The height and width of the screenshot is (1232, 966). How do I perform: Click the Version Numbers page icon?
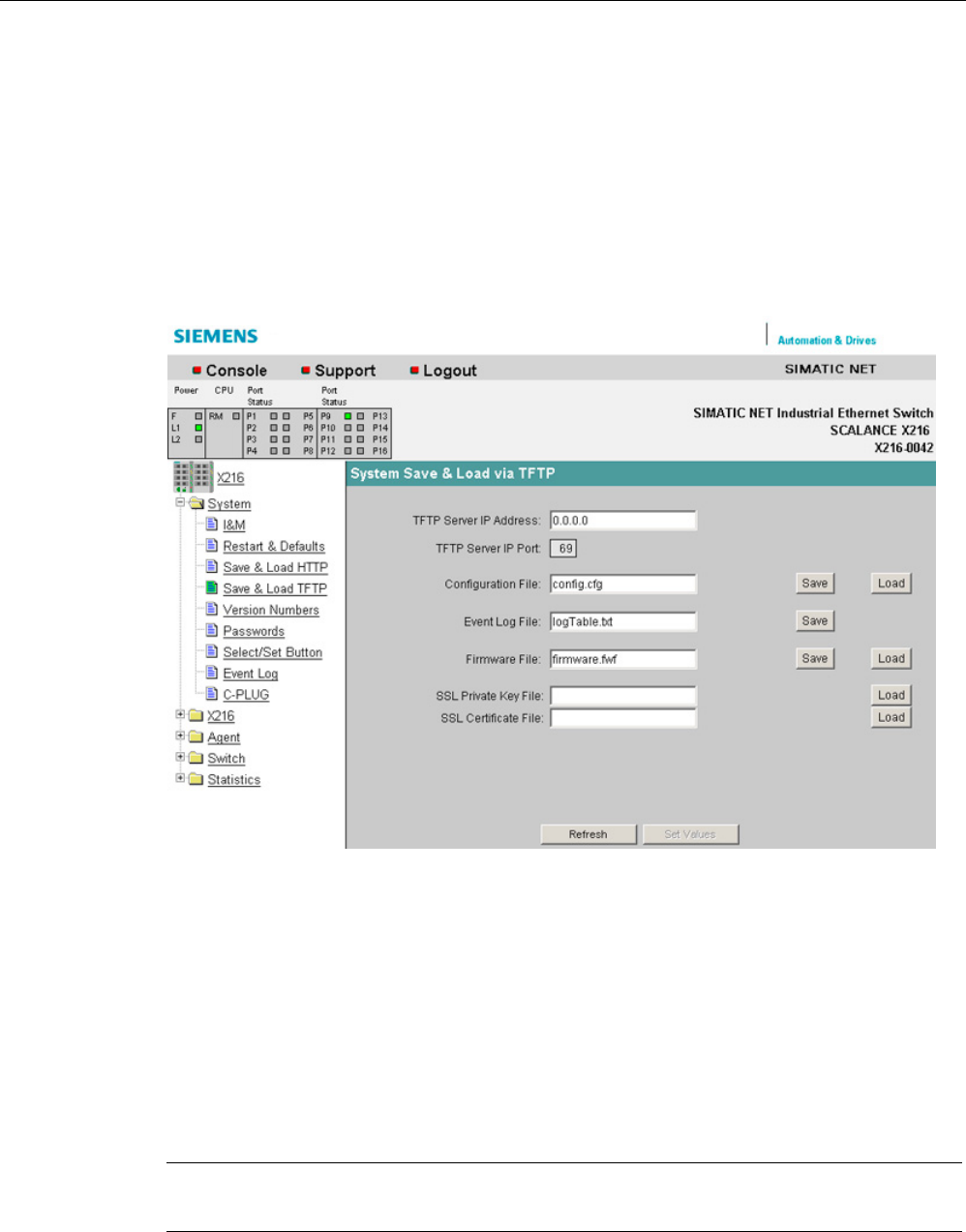(x=212, y=609)
